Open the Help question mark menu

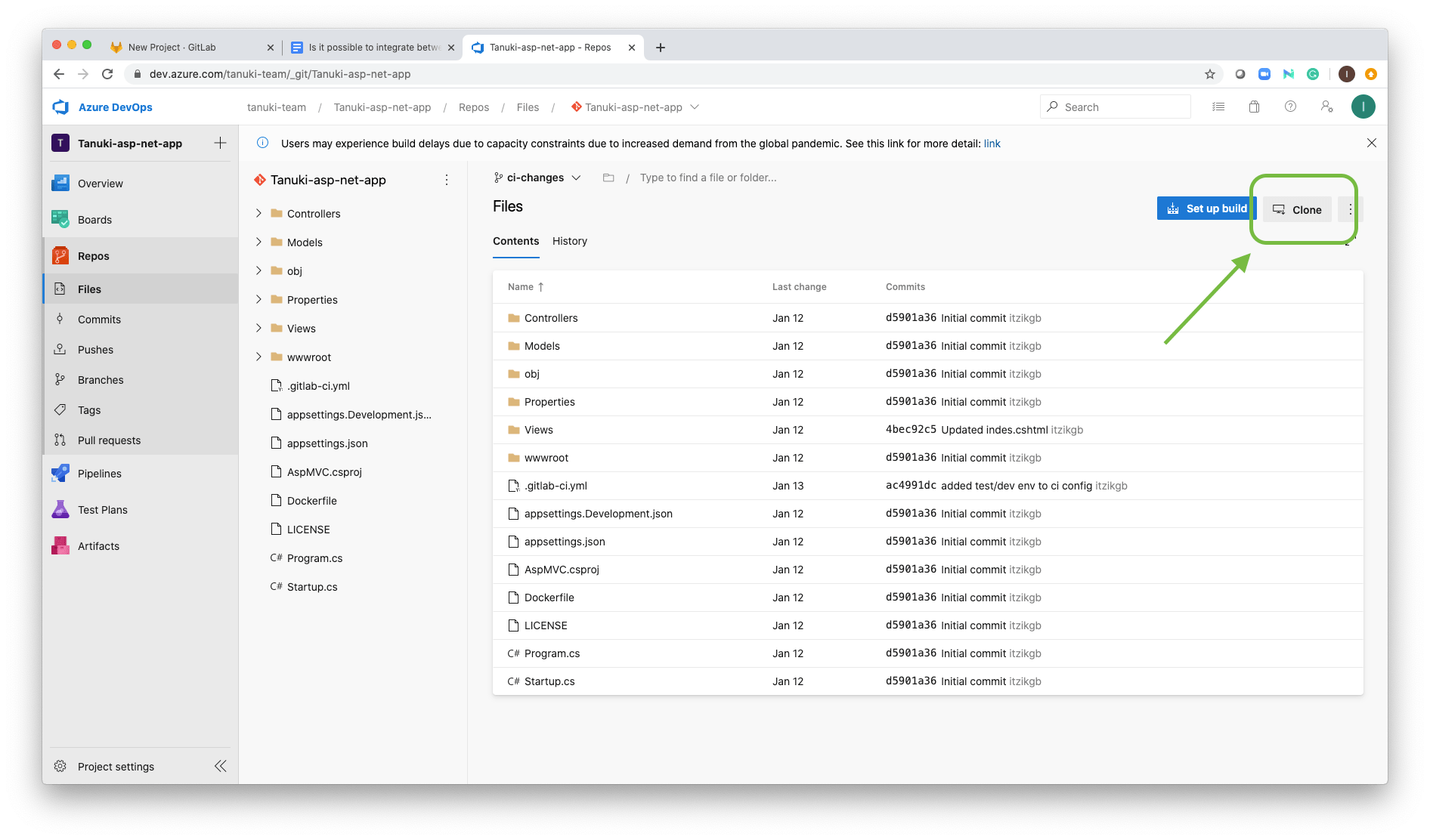[x=1290, y=107]
